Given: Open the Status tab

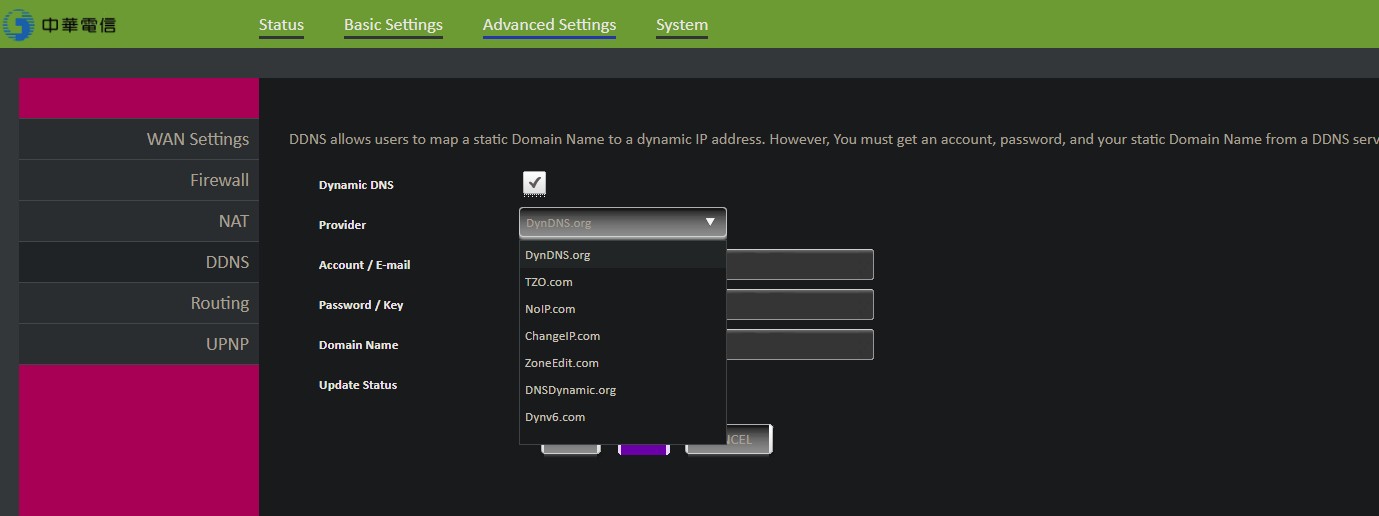Looking at the screenshot, I should tap(281, 25).
